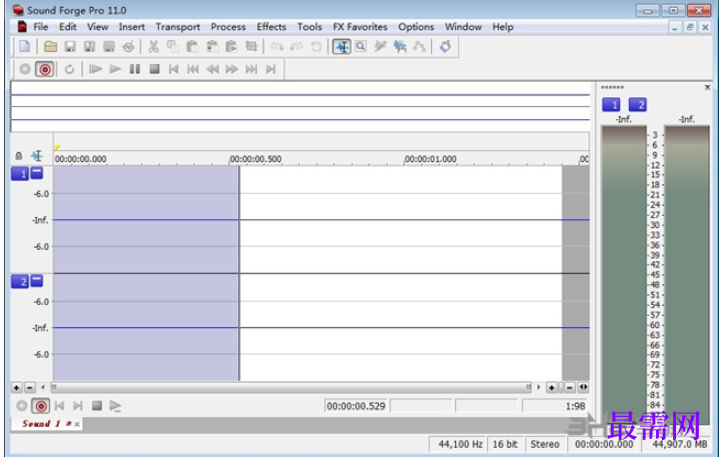Click Play All in transport toolbar
Screen dimensions: 719x457
click(x=95, y=69)
